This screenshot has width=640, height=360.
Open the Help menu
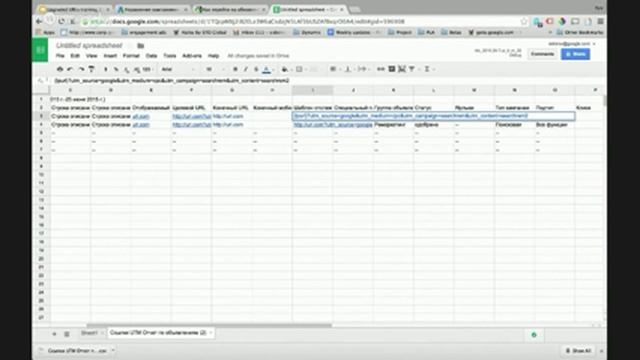pos(213,56)
